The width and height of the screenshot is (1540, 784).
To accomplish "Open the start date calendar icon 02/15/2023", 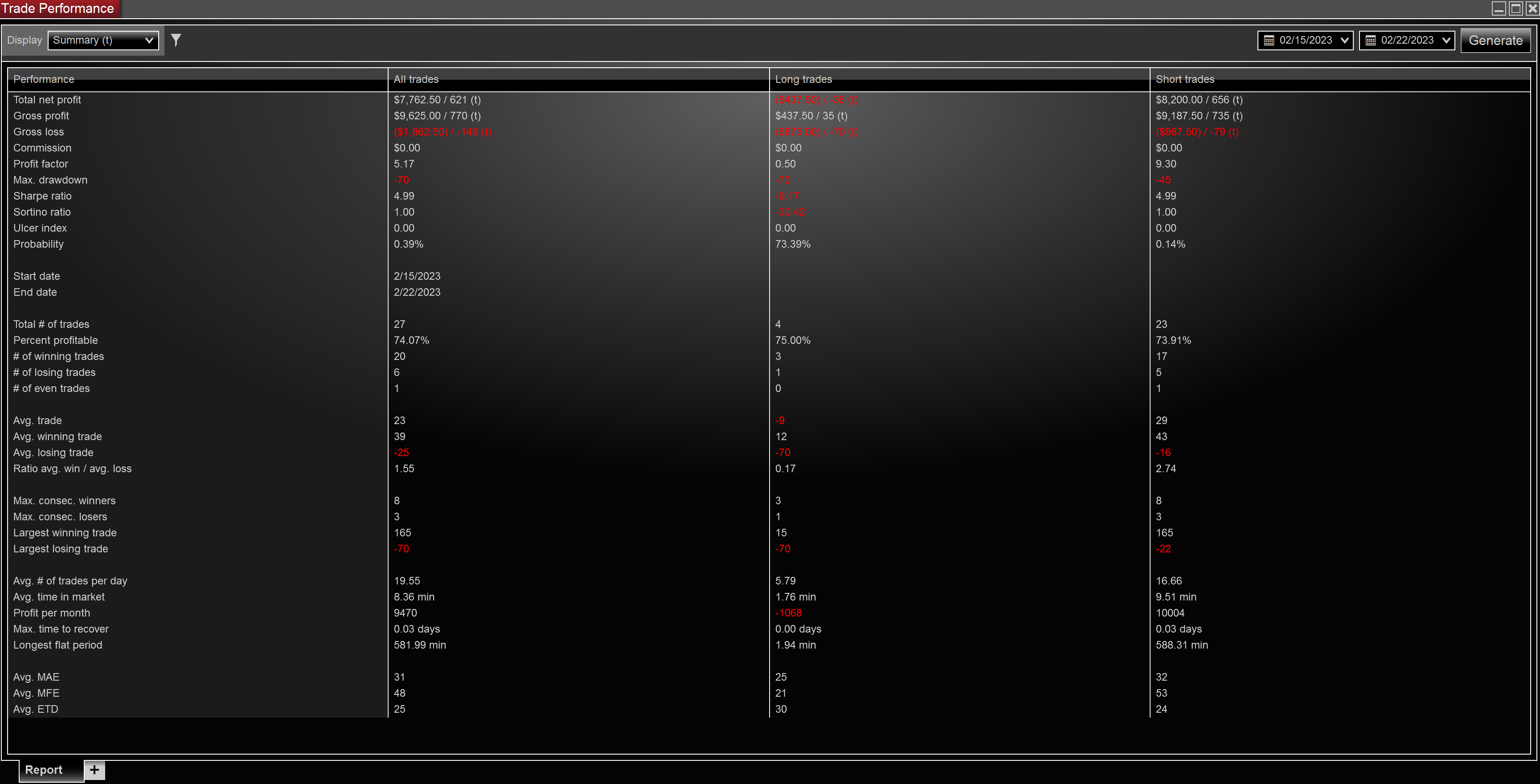I will [1269, 41].
